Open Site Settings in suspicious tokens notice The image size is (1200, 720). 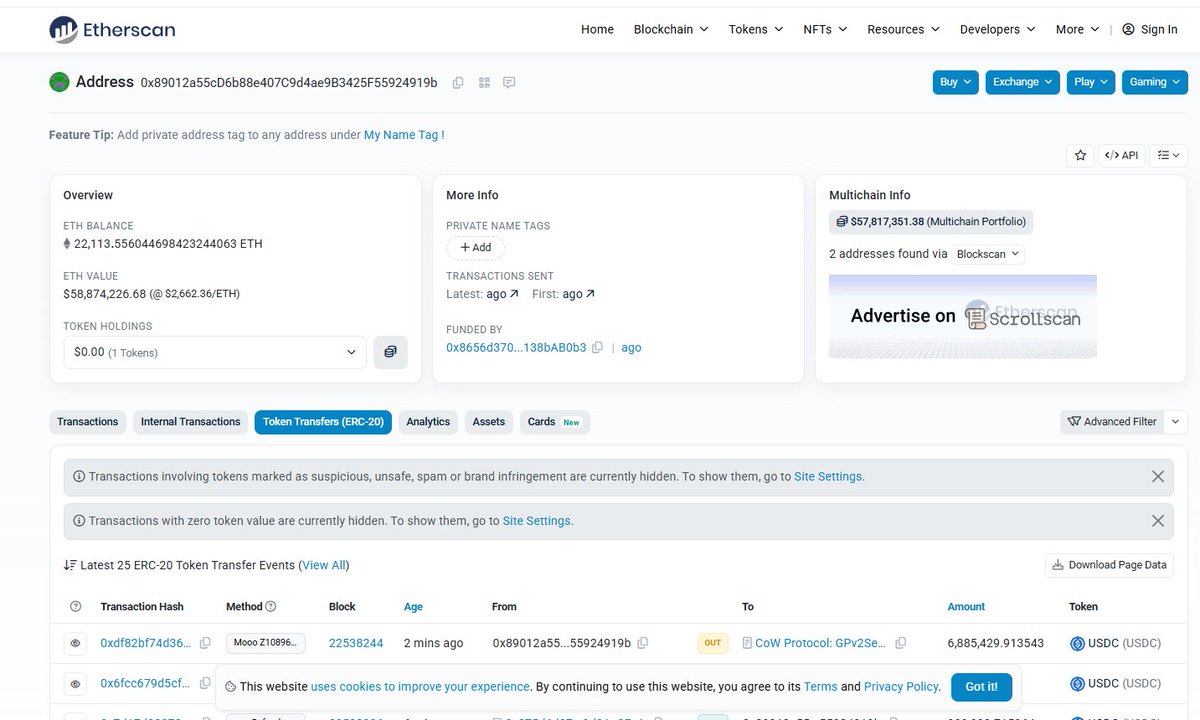click(x=828, y=477)
